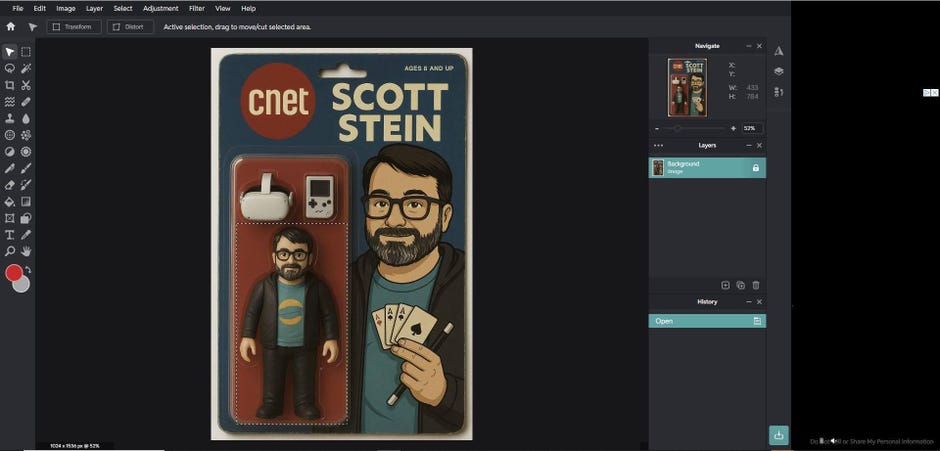Swap the foreground and background colors
The image size is (940, 451).
click(28, 270)
